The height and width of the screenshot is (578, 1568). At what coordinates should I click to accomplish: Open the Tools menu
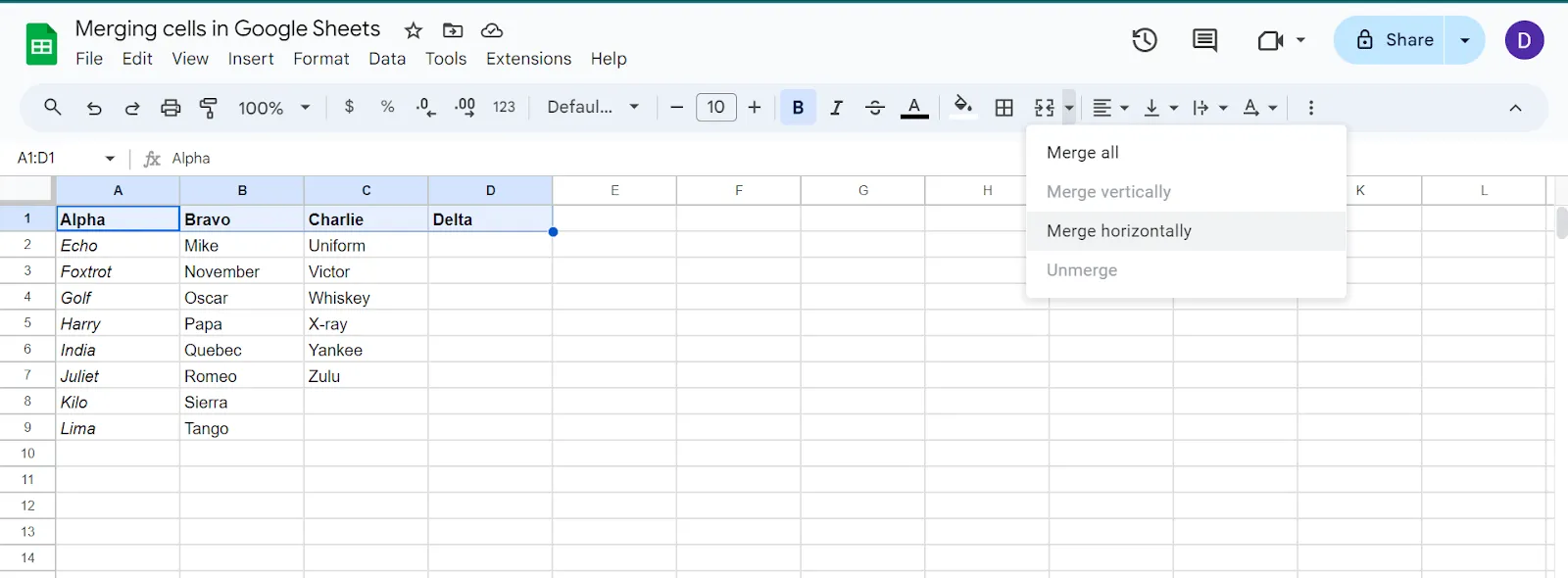[x=446, y=59]
